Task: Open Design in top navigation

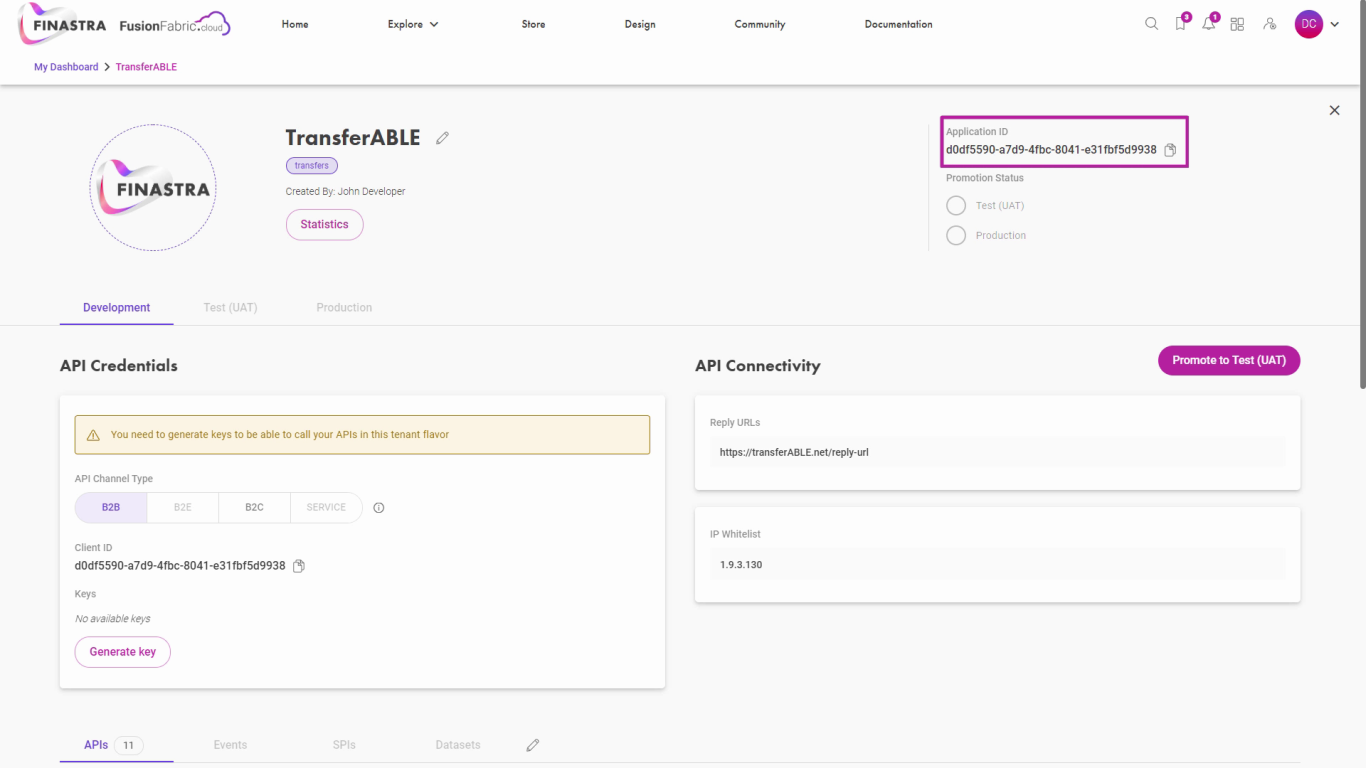Action: click(640, 24)
